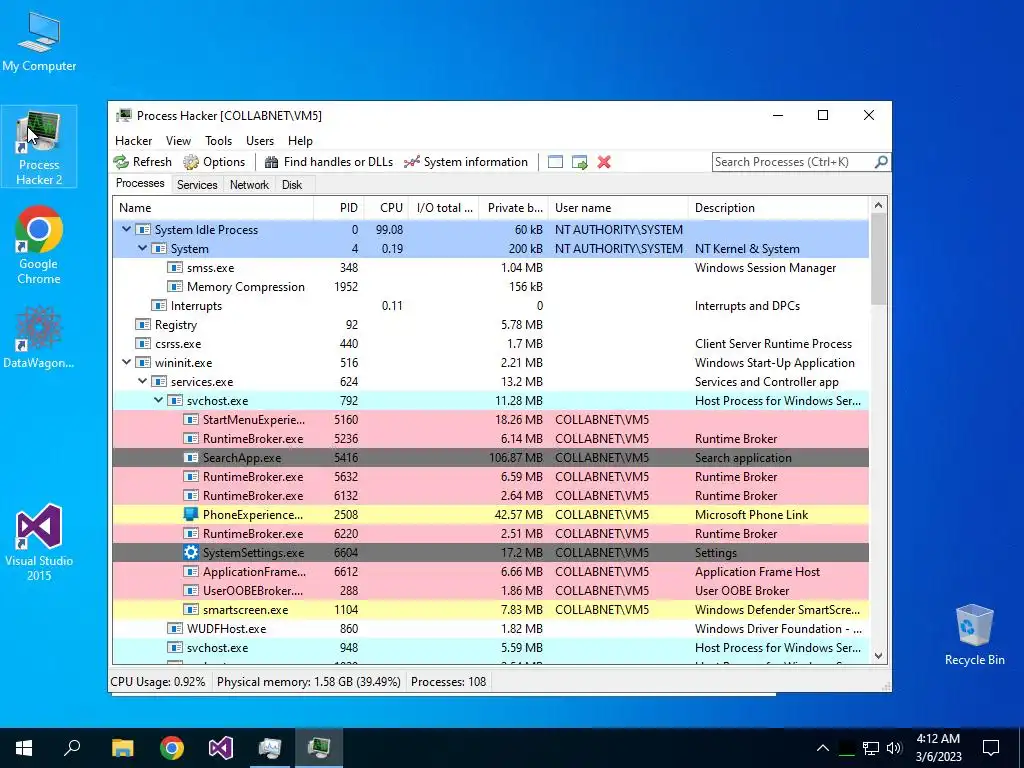Screen dimensions: 1024x768
Task: Open Options from the toolbar
Action: tap(214, 162)
